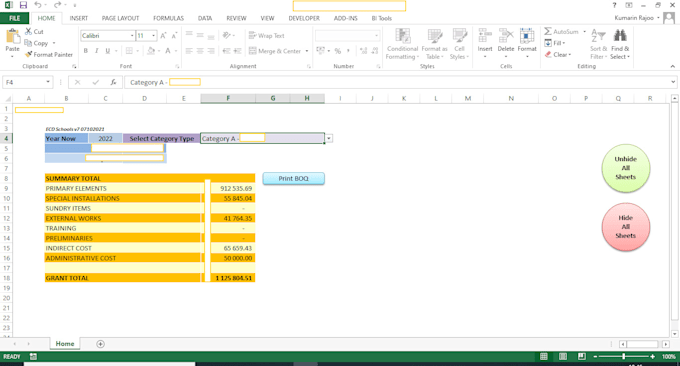The image size is (680, 366).
Task: Apply Font Color A swatch
Action: [168, 51]
